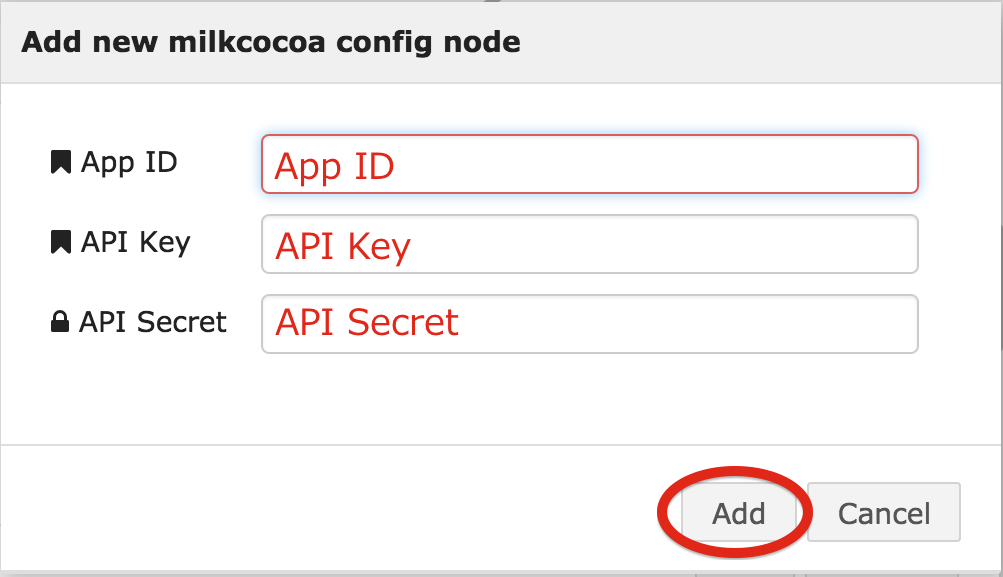Focus the API Secret input field

[x=590, y=324]
